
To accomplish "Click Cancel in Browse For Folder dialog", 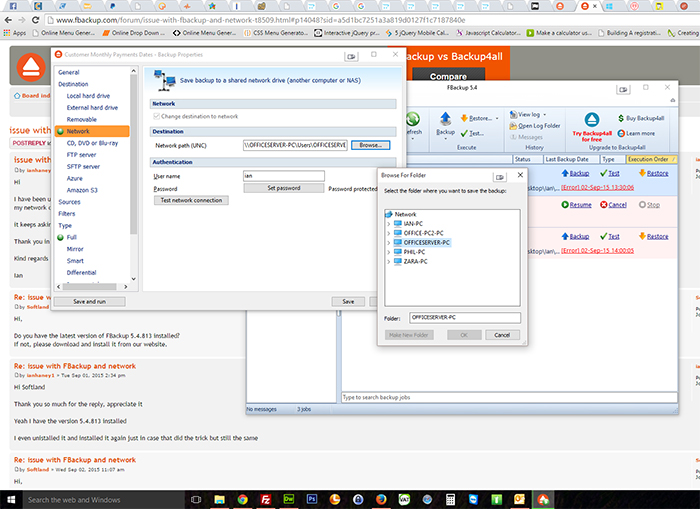I will 502,335.
